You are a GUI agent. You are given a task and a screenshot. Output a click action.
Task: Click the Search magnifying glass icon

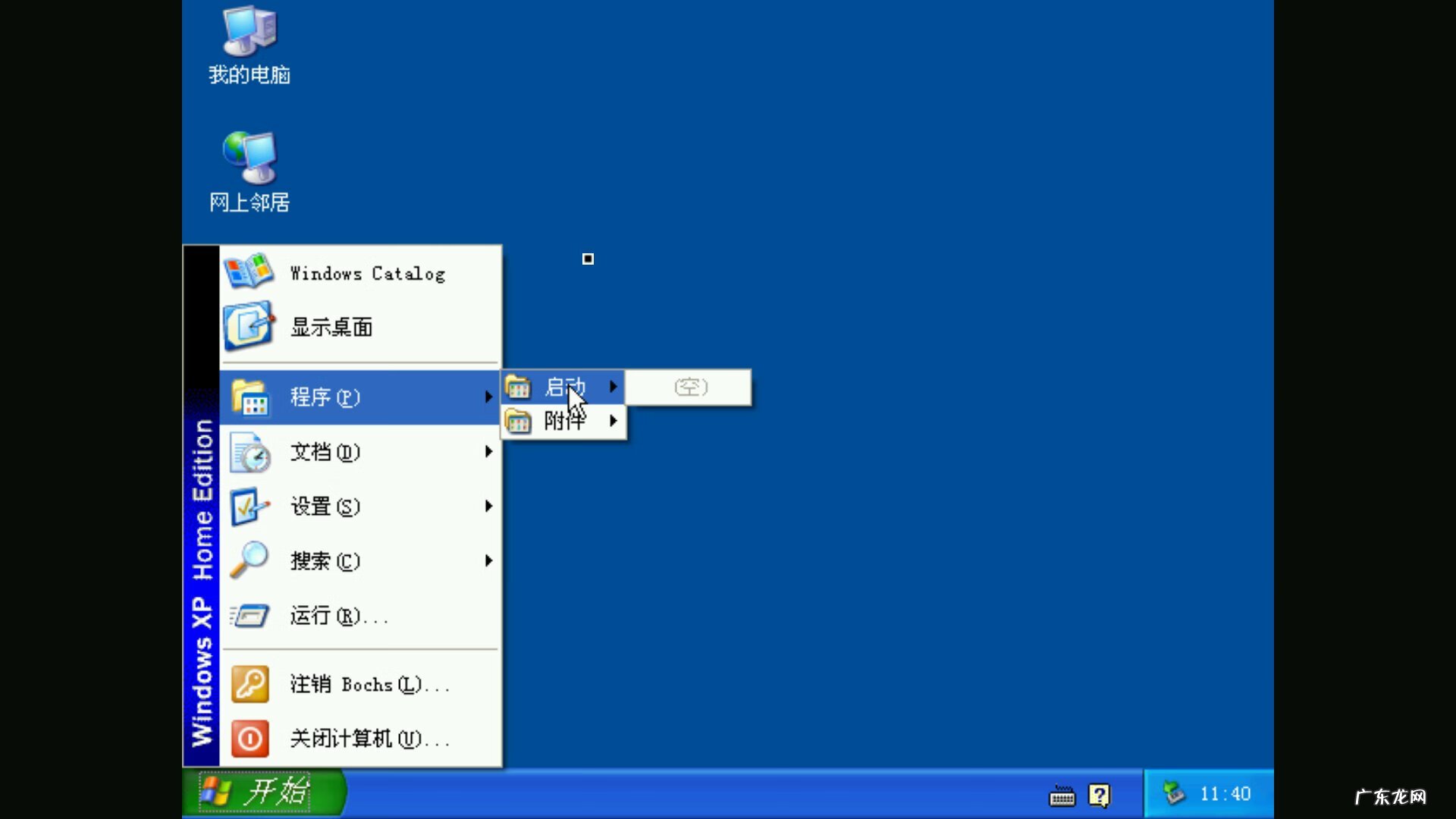(249, 560)
